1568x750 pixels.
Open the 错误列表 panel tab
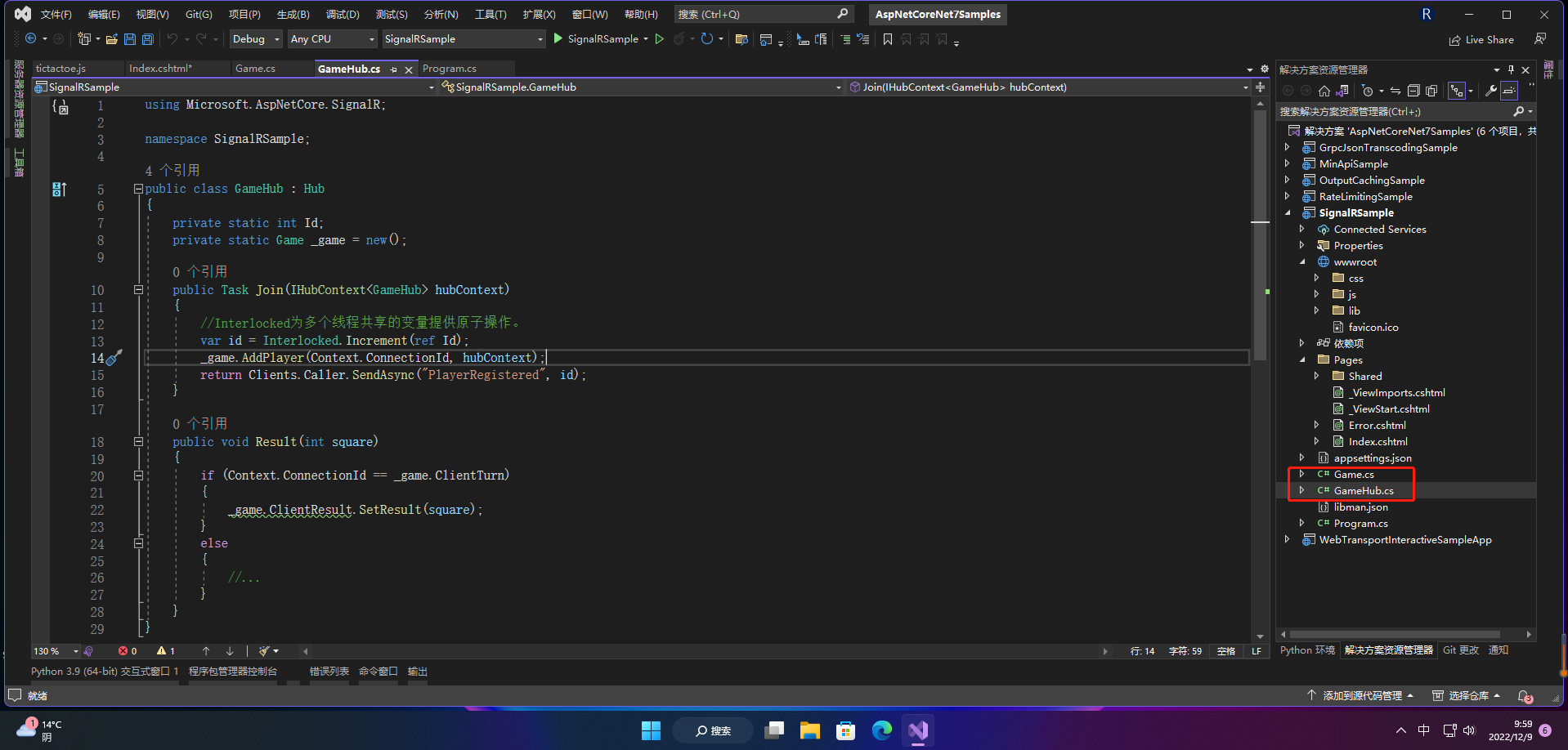pos(329,672)
